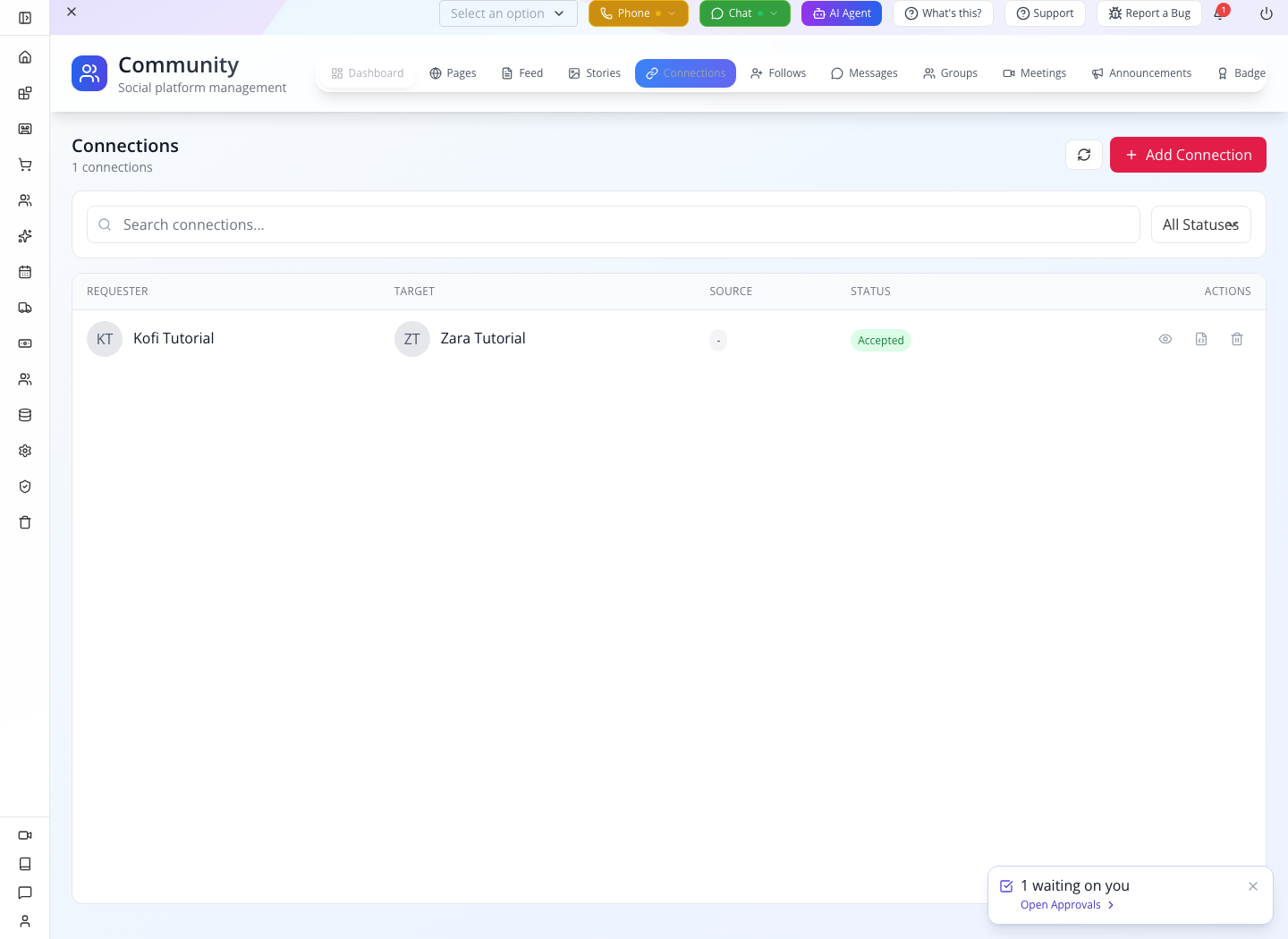Open the database icon in sidebar
This screenshot has width=1288, height=939.
coord(25,415)
